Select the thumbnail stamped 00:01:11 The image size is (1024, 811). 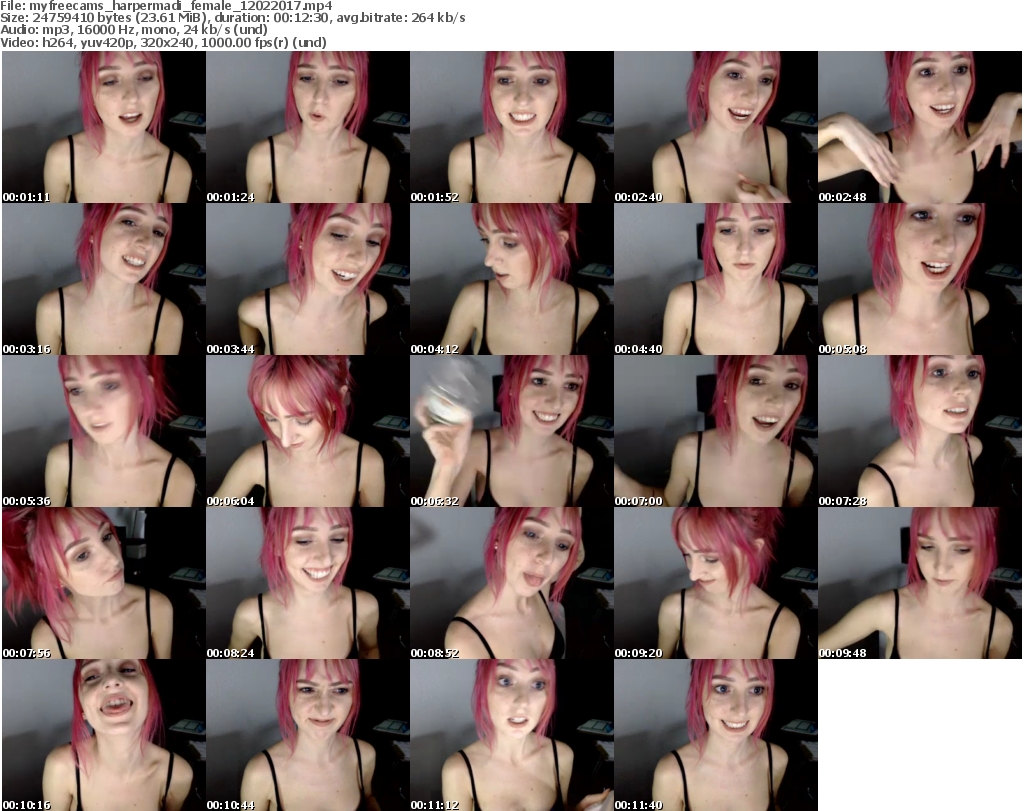pyautogui.click(x=104, y=127)
